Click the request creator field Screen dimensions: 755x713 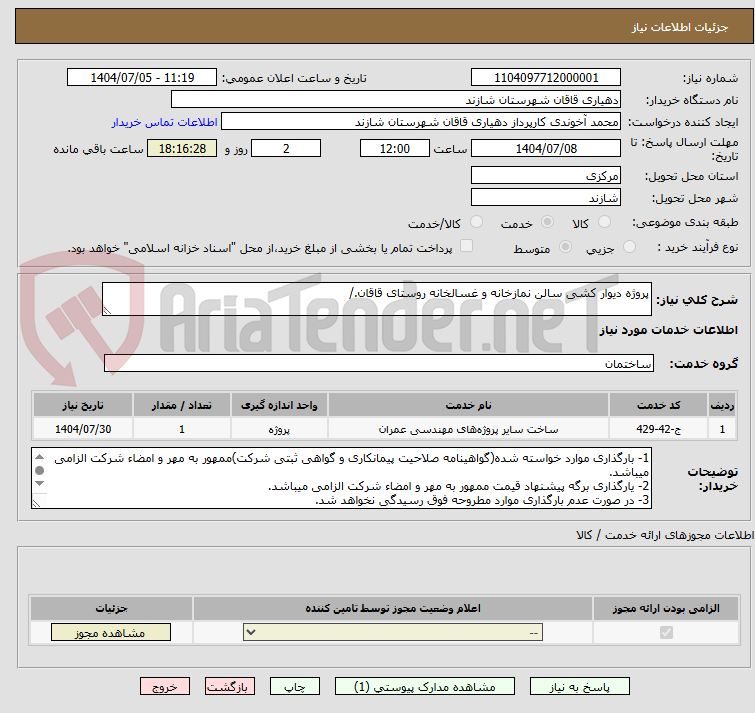pyautogui.click(x=421, y=122)
